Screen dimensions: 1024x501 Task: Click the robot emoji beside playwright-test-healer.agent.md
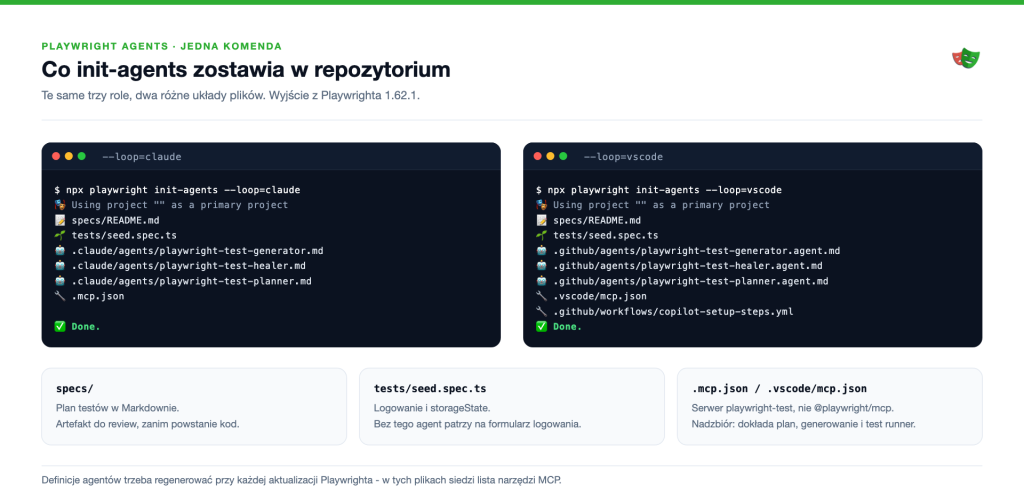point(541,266)
